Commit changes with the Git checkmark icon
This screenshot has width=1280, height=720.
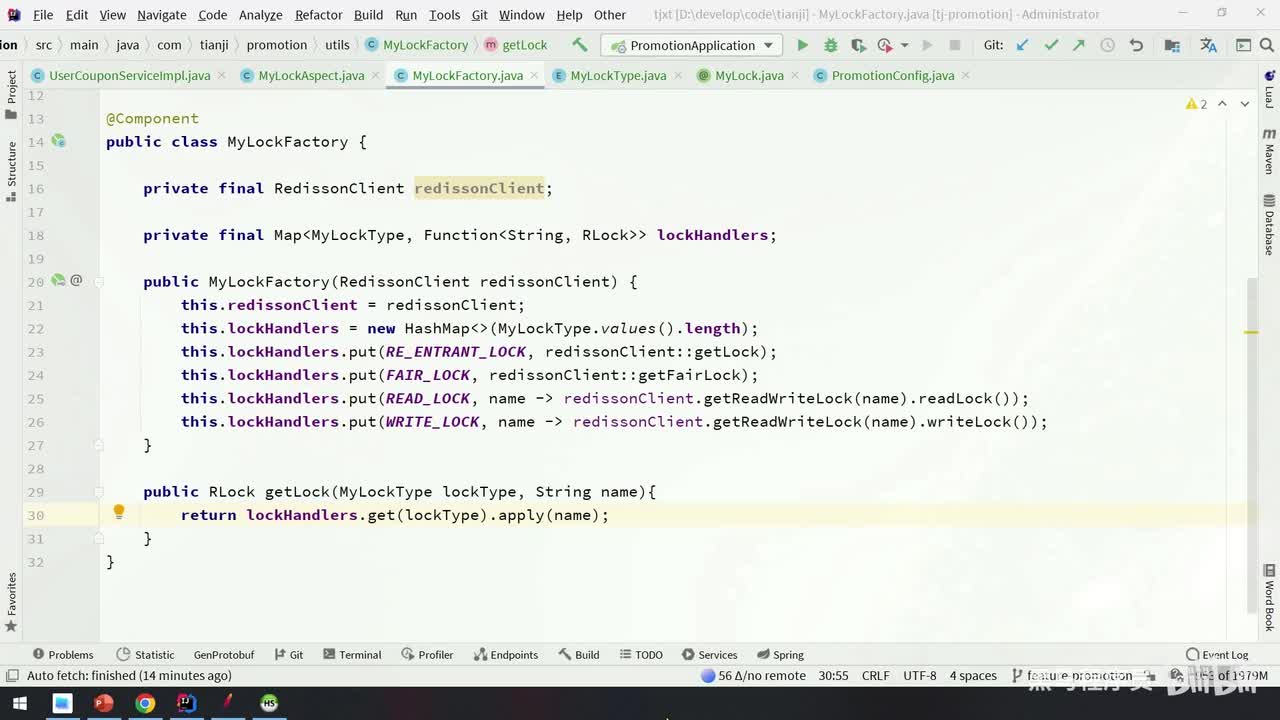(1051, 45)
